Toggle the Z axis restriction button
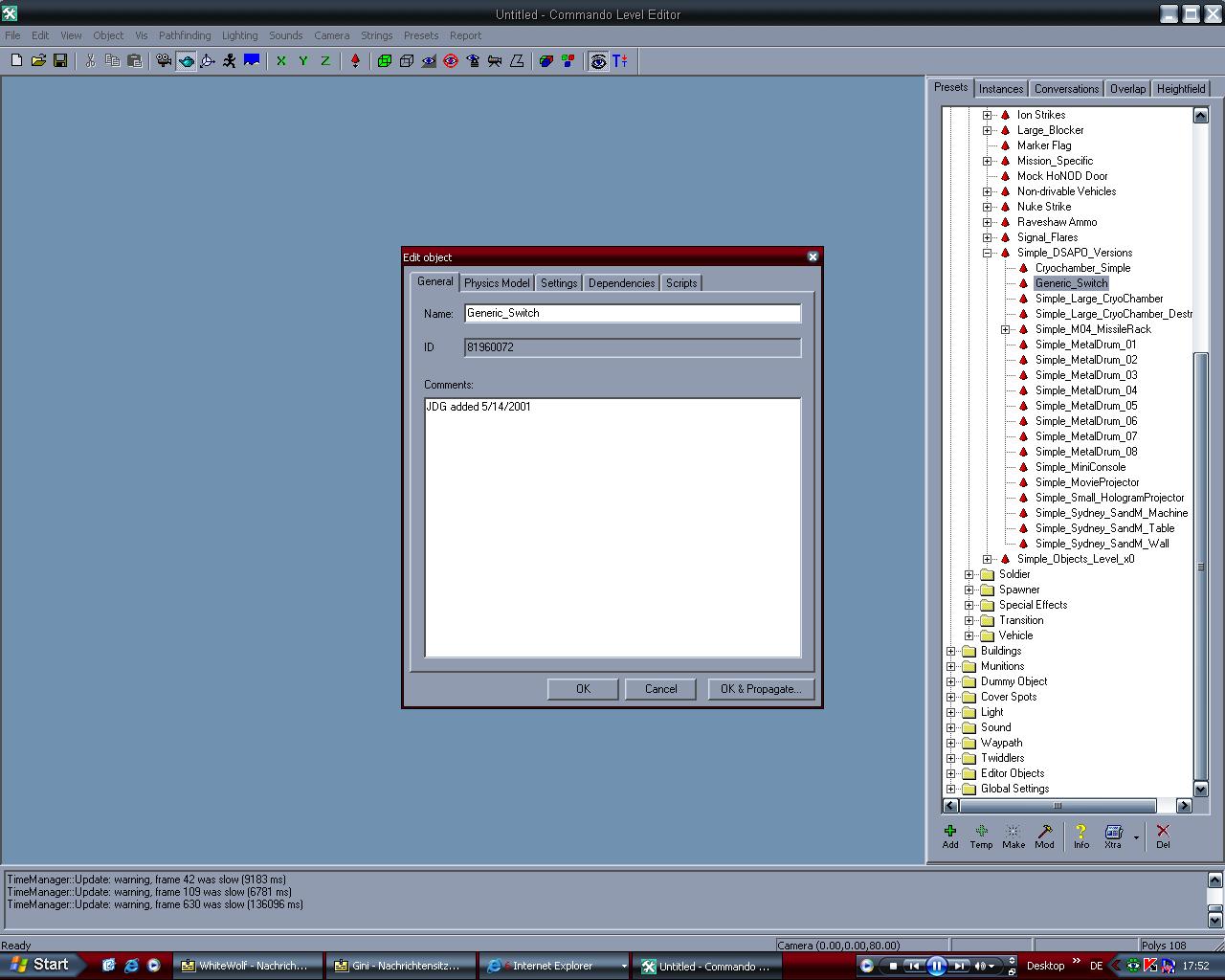Screen dimensions: 1225x980 click(x=325, y=61)
